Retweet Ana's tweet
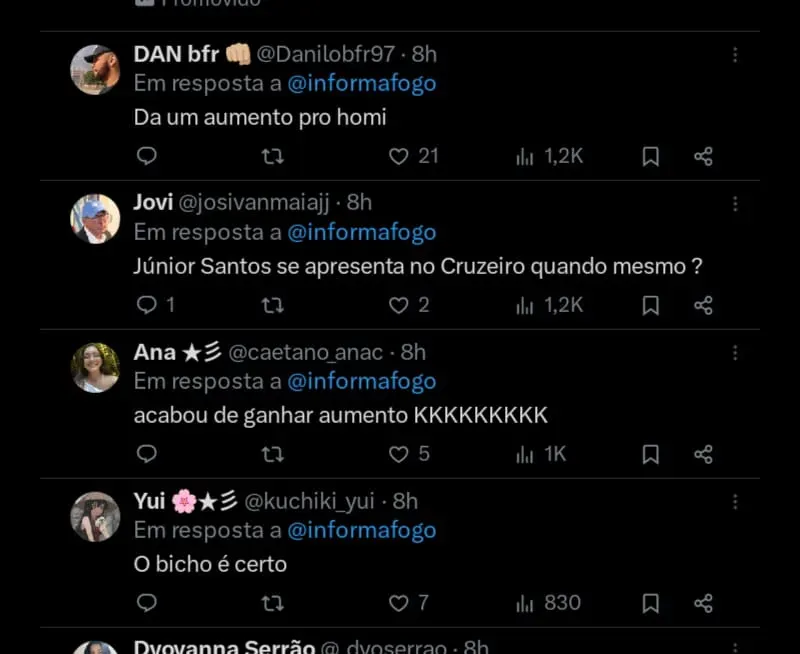The image size is (800, 654). click(272, 454)
